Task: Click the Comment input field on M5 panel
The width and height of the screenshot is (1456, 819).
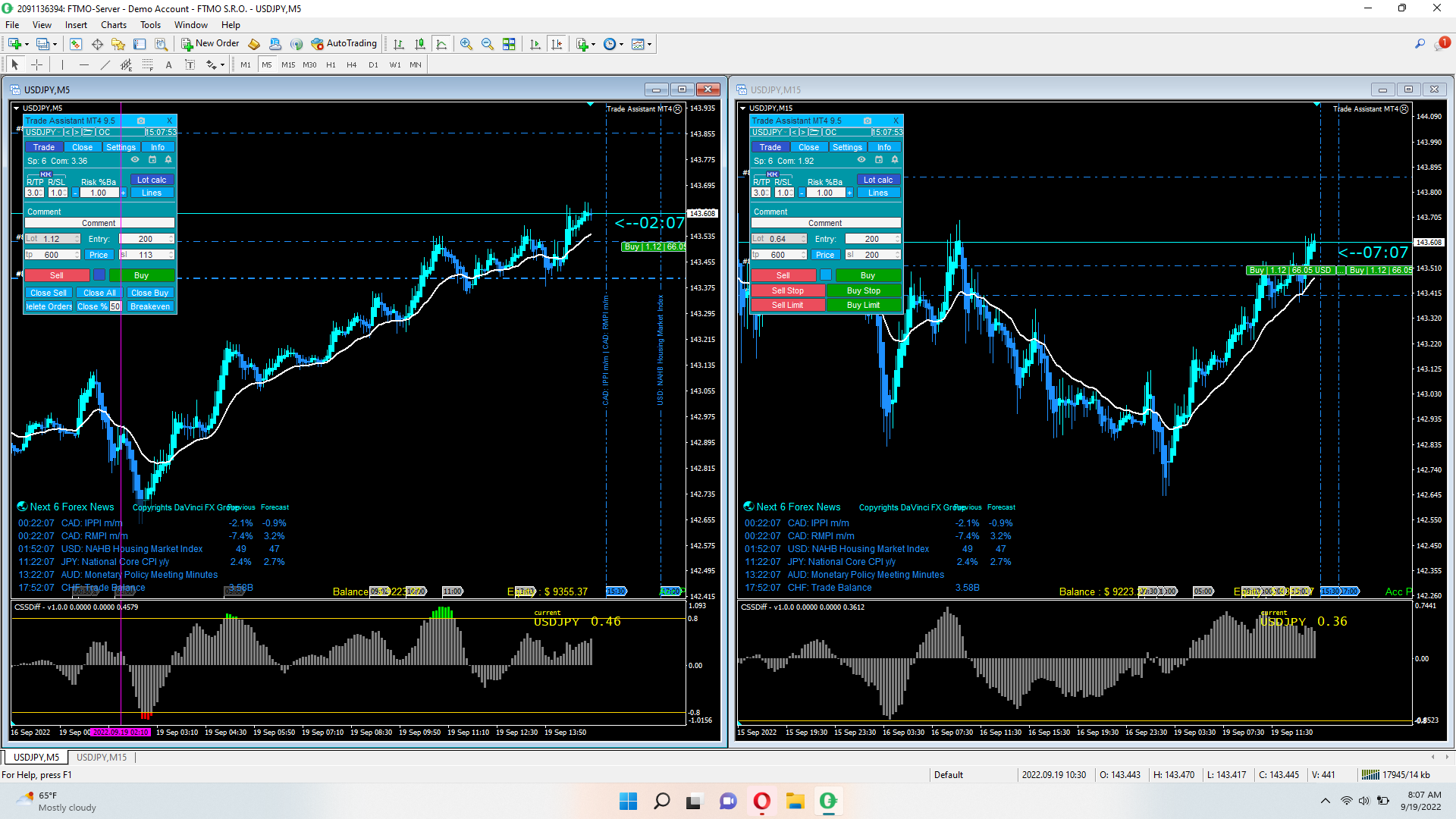Action: (99, 223)
